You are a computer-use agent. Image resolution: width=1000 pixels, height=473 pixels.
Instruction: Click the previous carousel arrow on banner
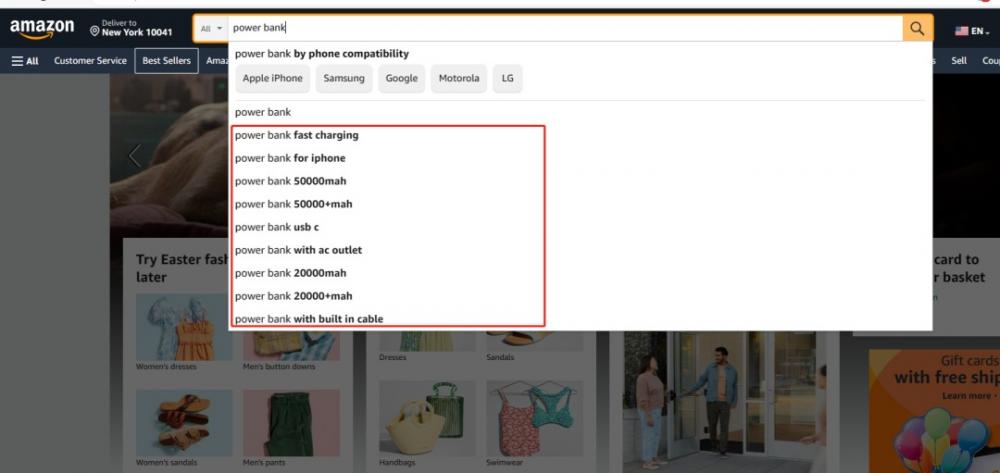coord(135,156)
